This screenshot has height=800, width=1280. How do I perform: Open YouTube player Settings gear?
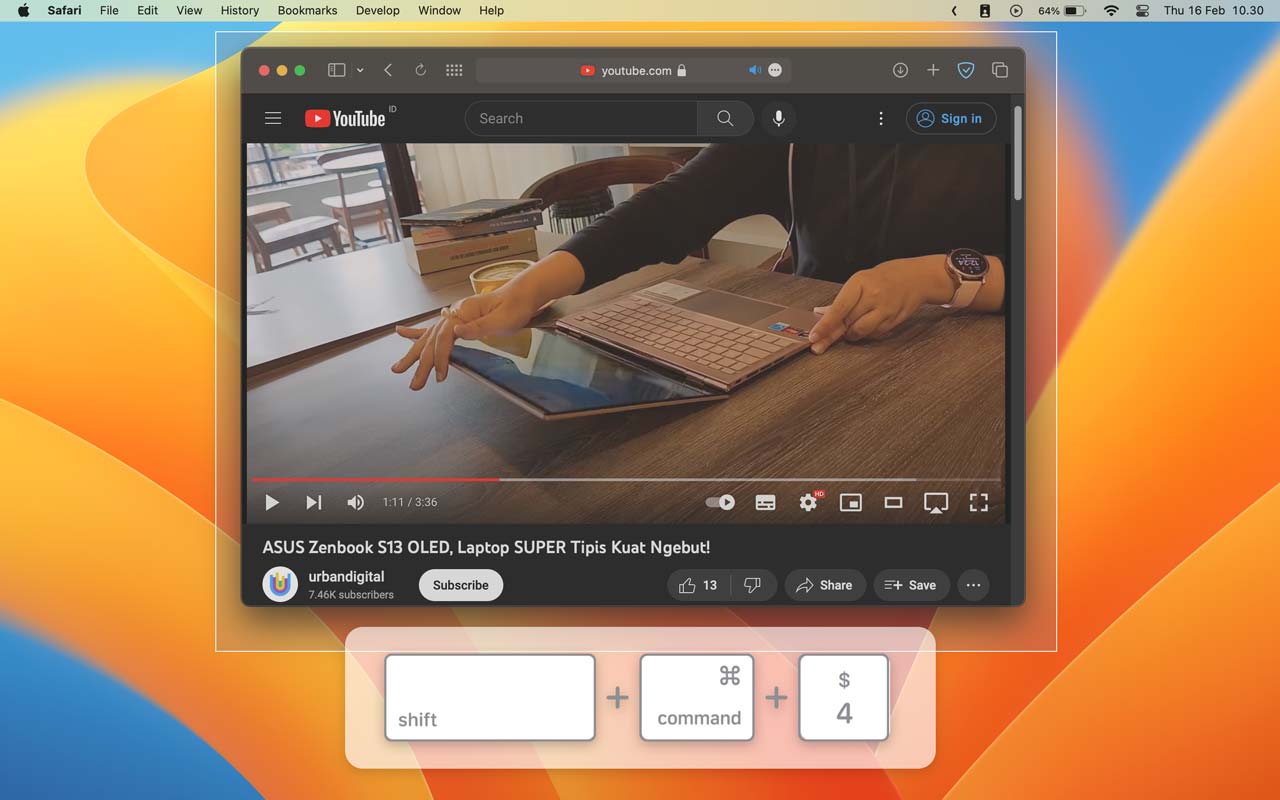coord(808,502)
